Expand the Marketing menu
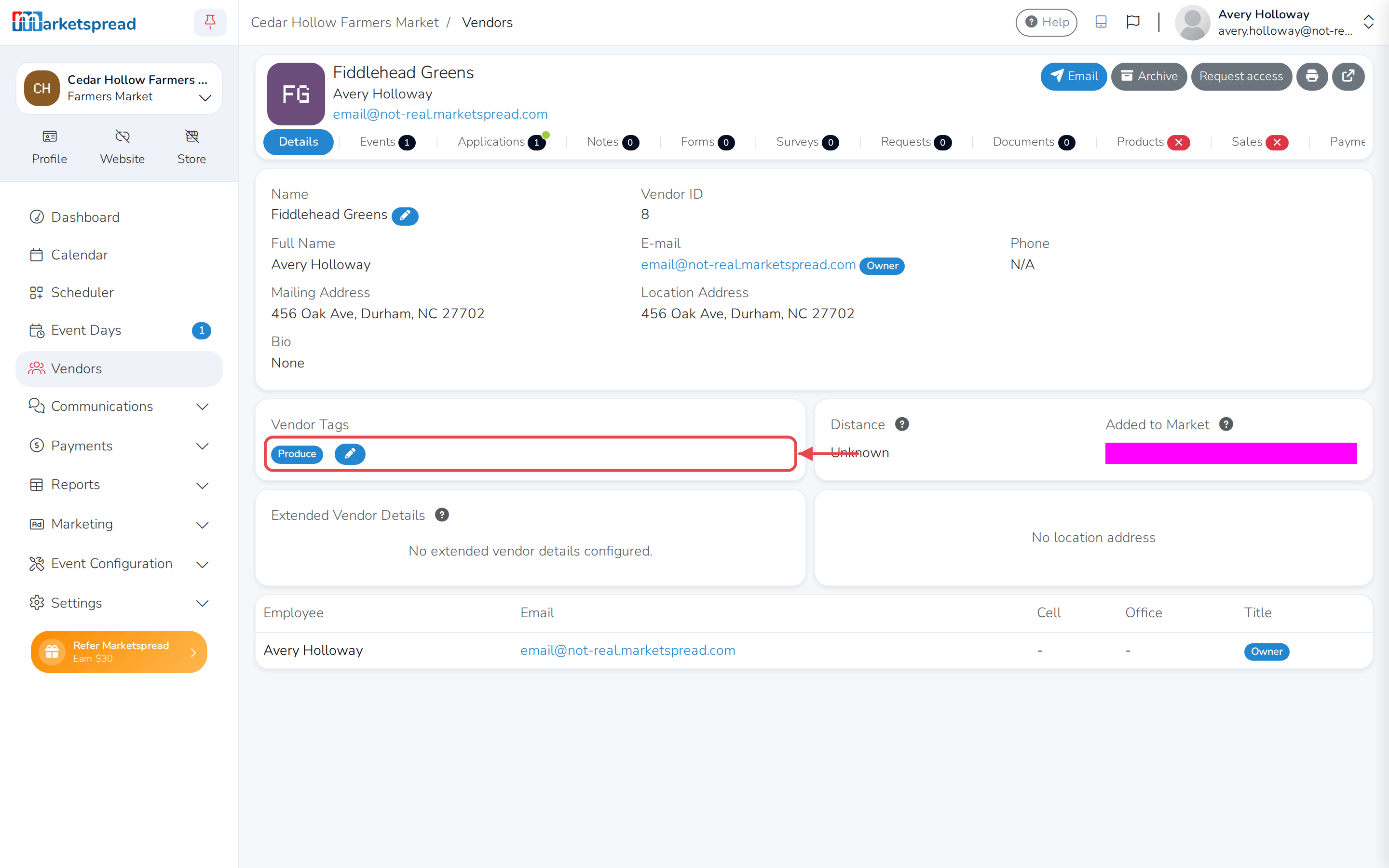1389x868 pixels. (x=120, y=524)
